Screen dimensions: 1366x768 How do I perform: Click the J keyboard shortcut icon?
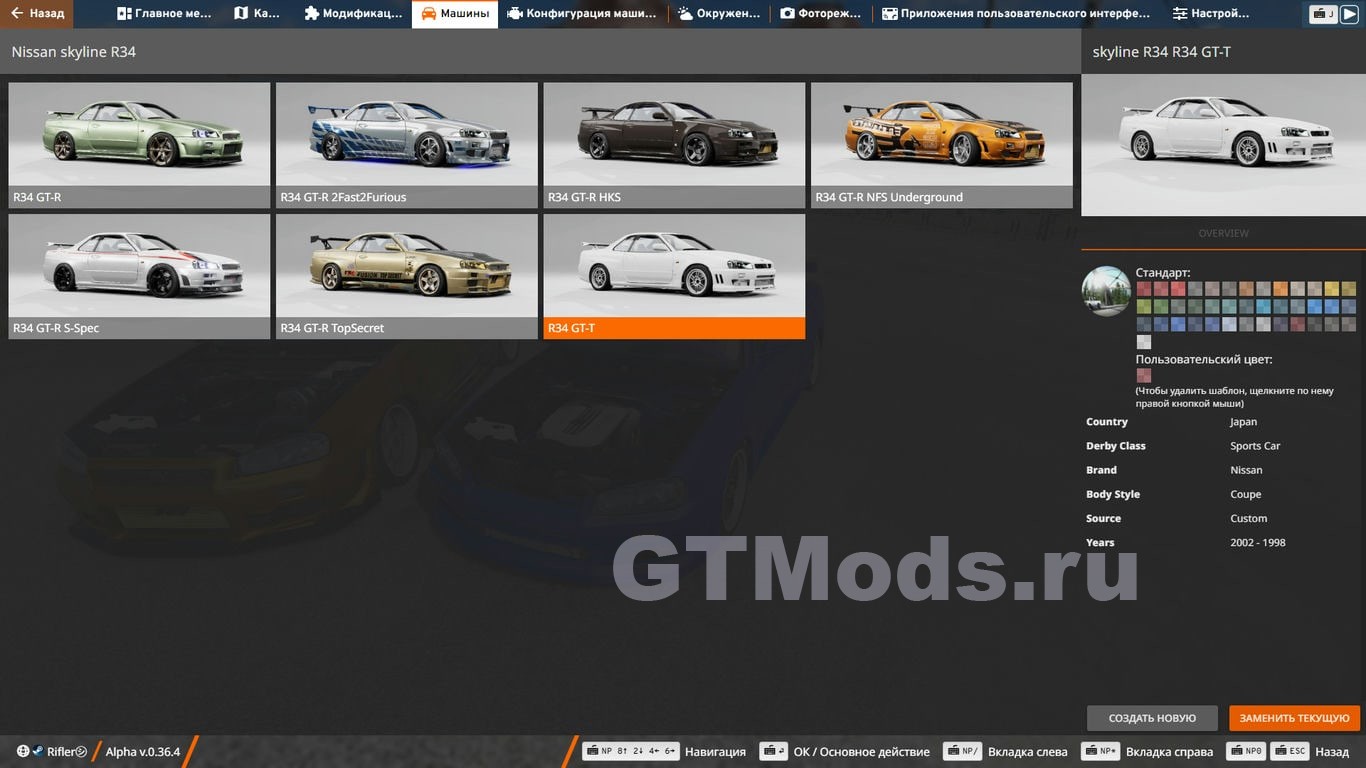point(1324,14)
